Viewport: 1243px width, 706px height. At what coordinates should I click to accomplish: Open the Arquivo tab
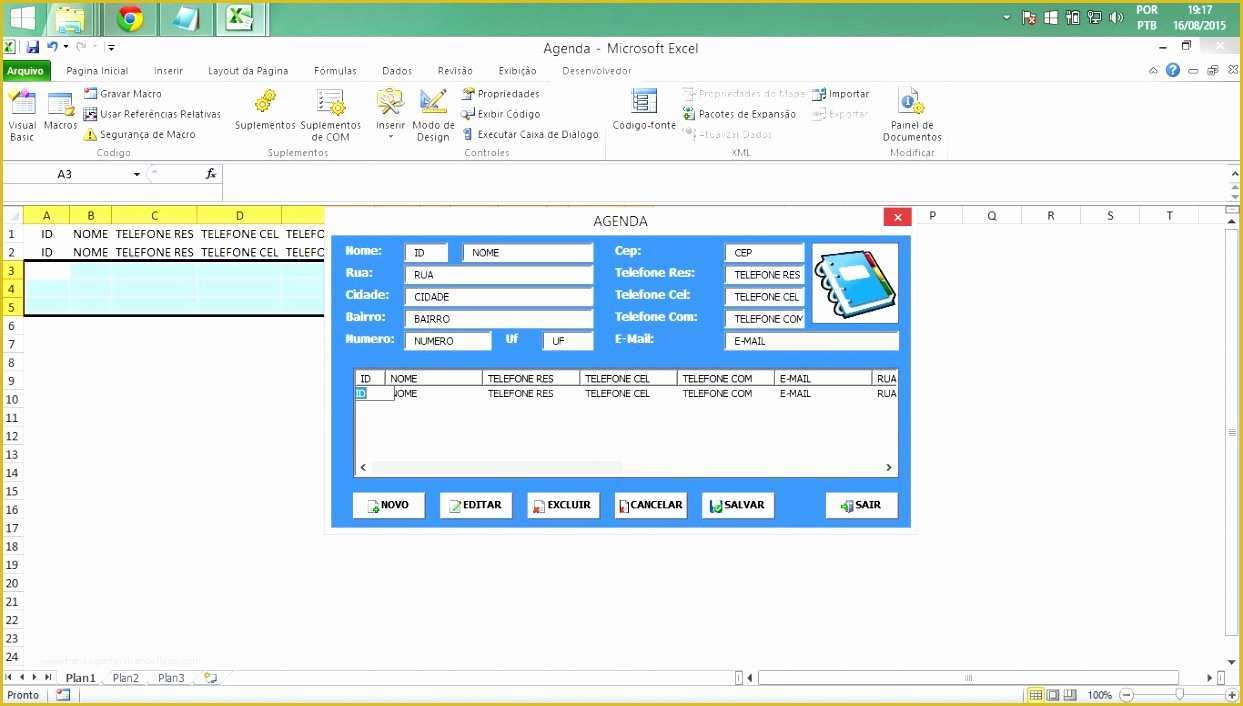tap(26, 71)
